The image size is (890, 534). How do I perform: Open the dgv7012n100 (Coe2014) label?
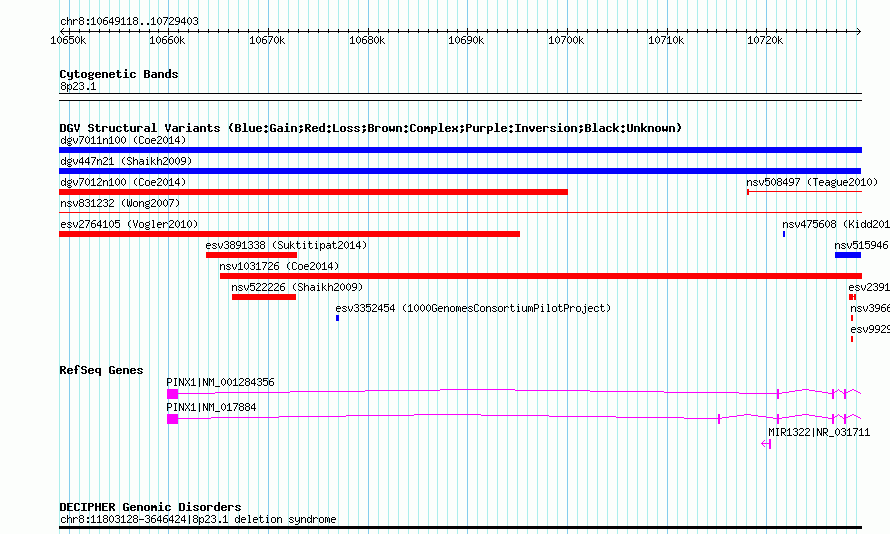tap(123, 182)
